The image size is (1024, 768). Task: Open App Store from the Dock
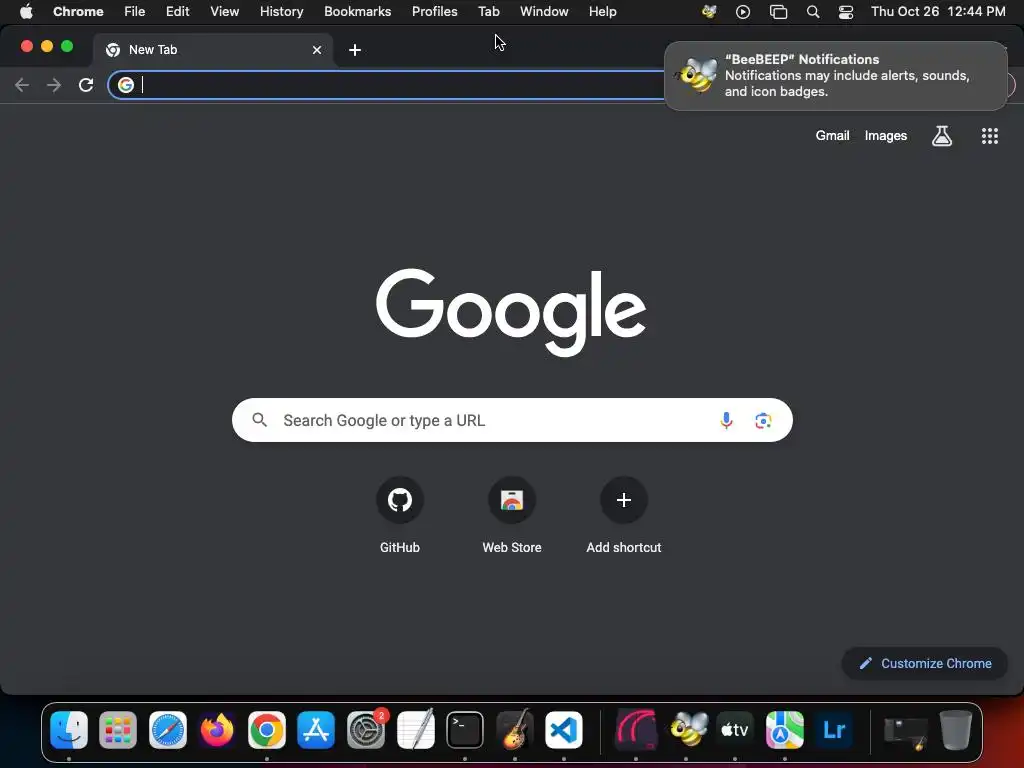tap(316, 729)
